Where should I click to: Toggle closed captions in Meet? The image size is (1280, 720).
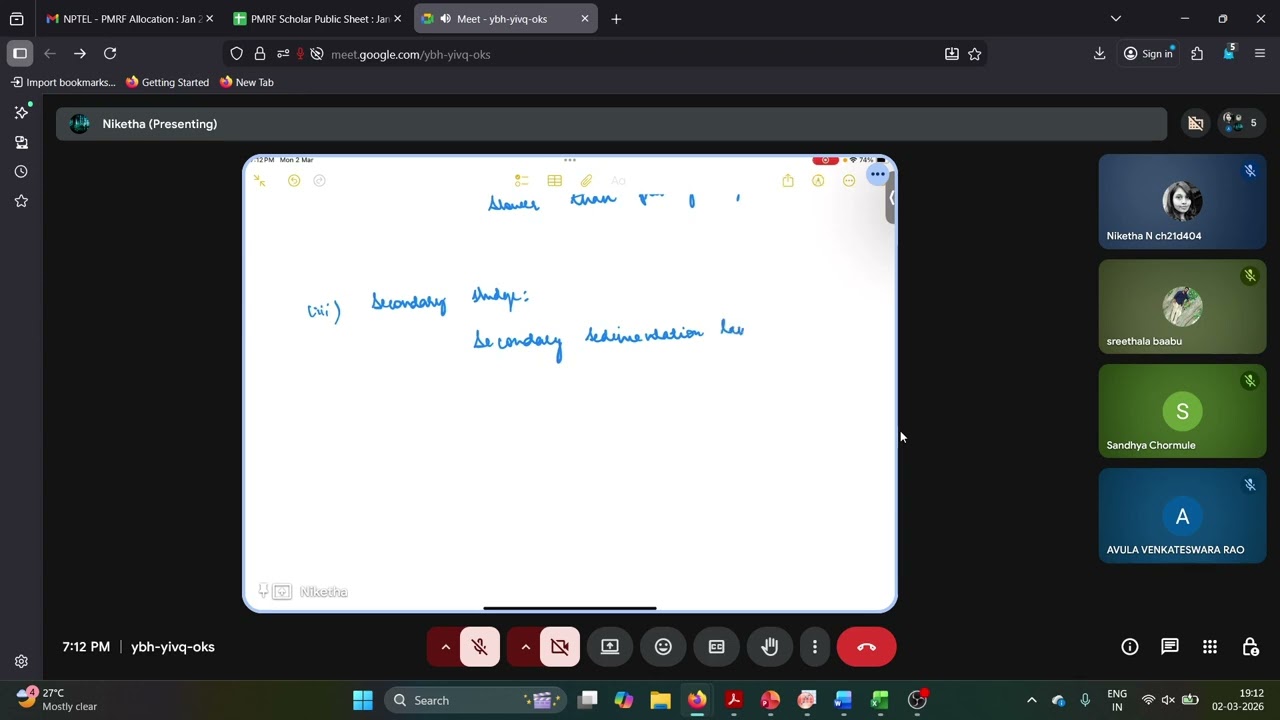click(x=716, y=647)
